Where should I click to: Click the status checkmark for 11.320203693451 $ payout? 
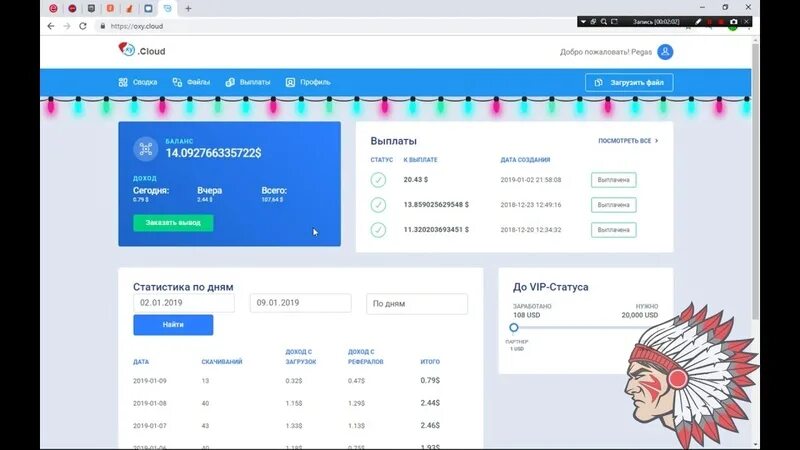pos(378,230)
